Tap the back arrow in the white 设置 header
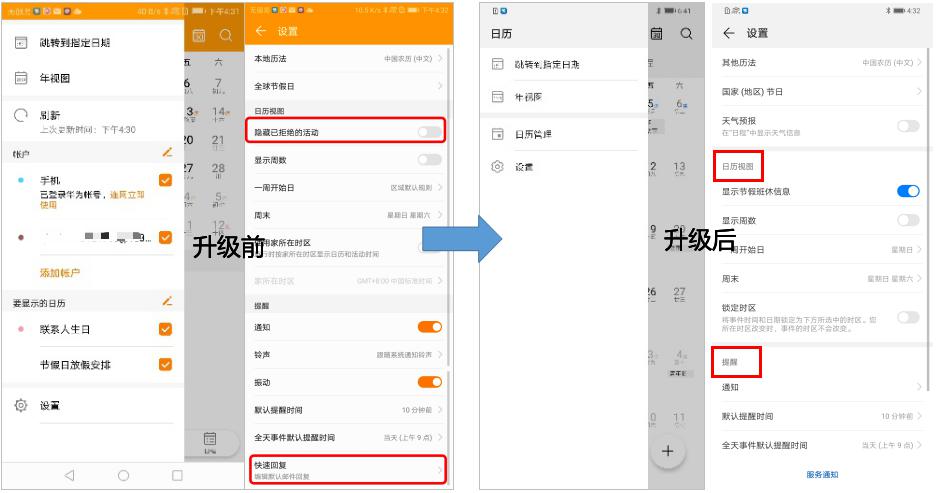Image resolution: width=938 pixels, height=493 pixels. tap(729, 33)
